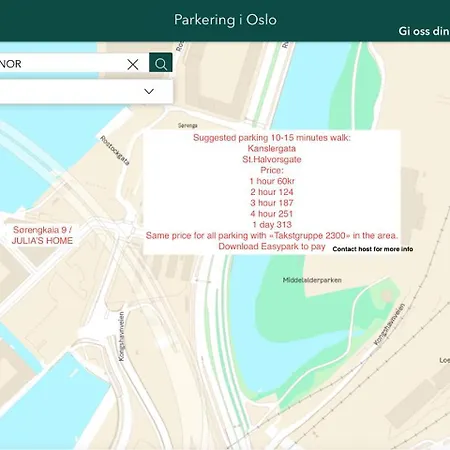450x450 pixels.
Task: Open the 'Gi oss din' feedback link
Action: point(424,31)
